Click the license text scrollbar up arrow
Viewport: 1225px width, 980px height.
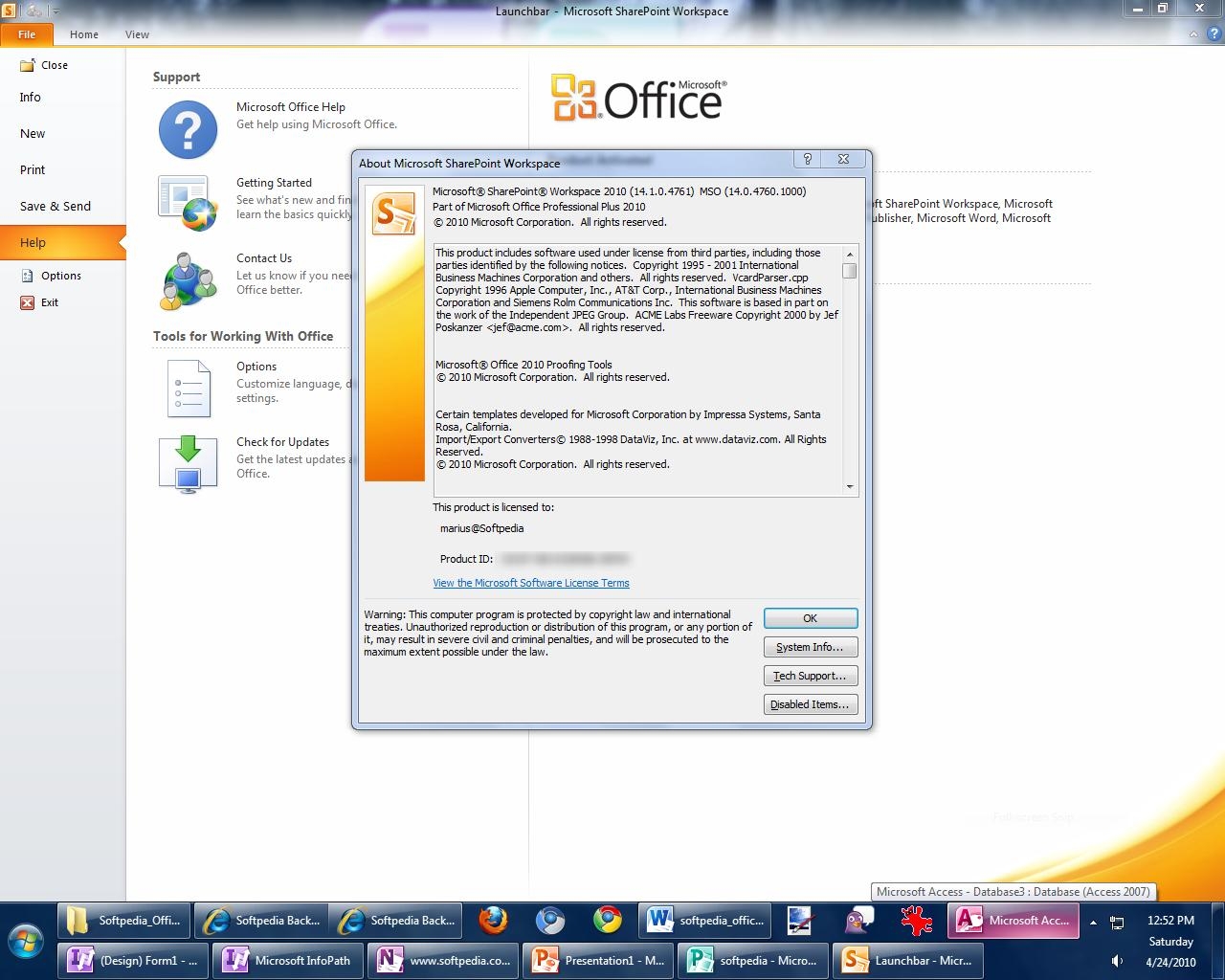coord(849,255)
